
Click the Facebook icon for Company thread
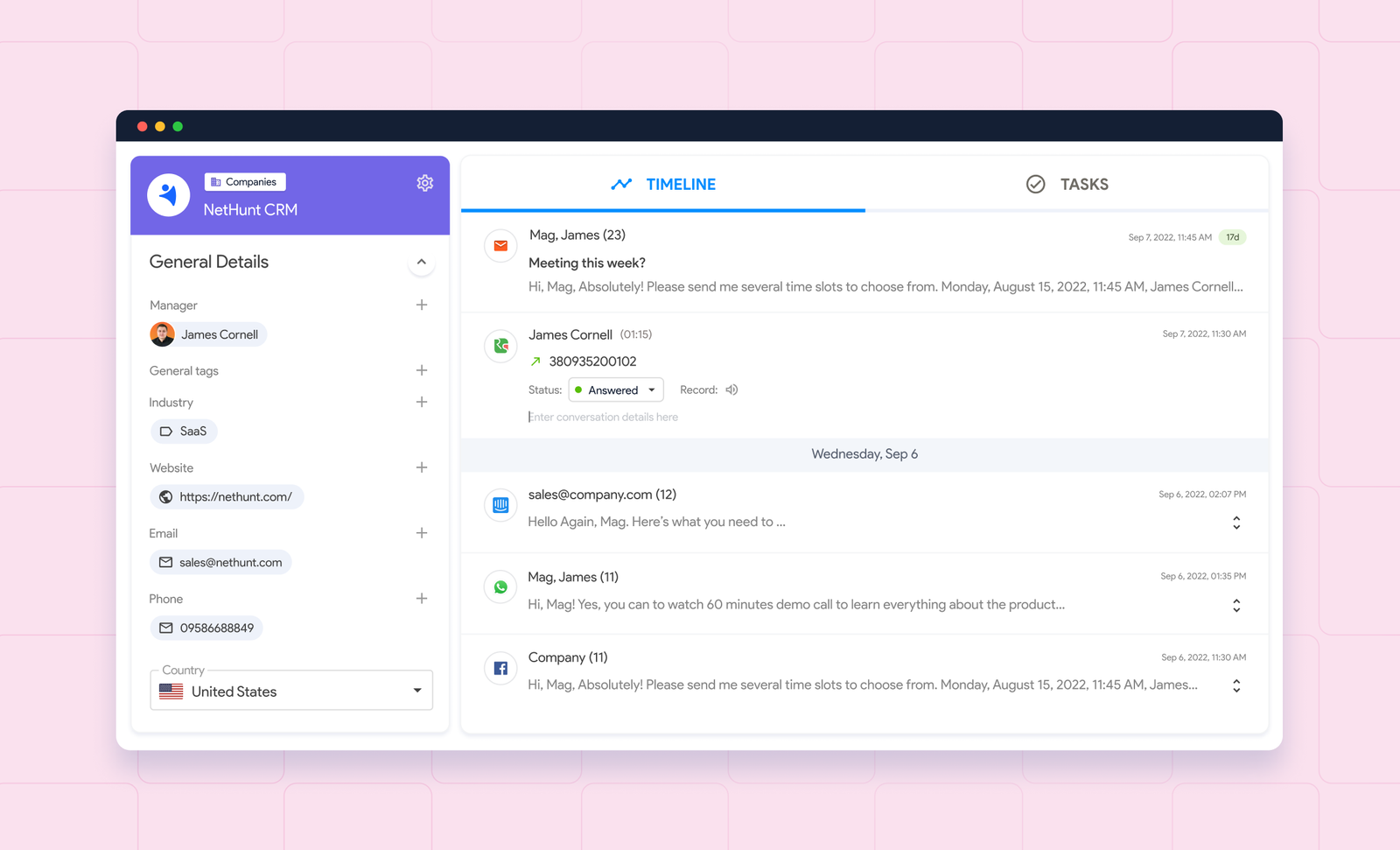(500, 668)
